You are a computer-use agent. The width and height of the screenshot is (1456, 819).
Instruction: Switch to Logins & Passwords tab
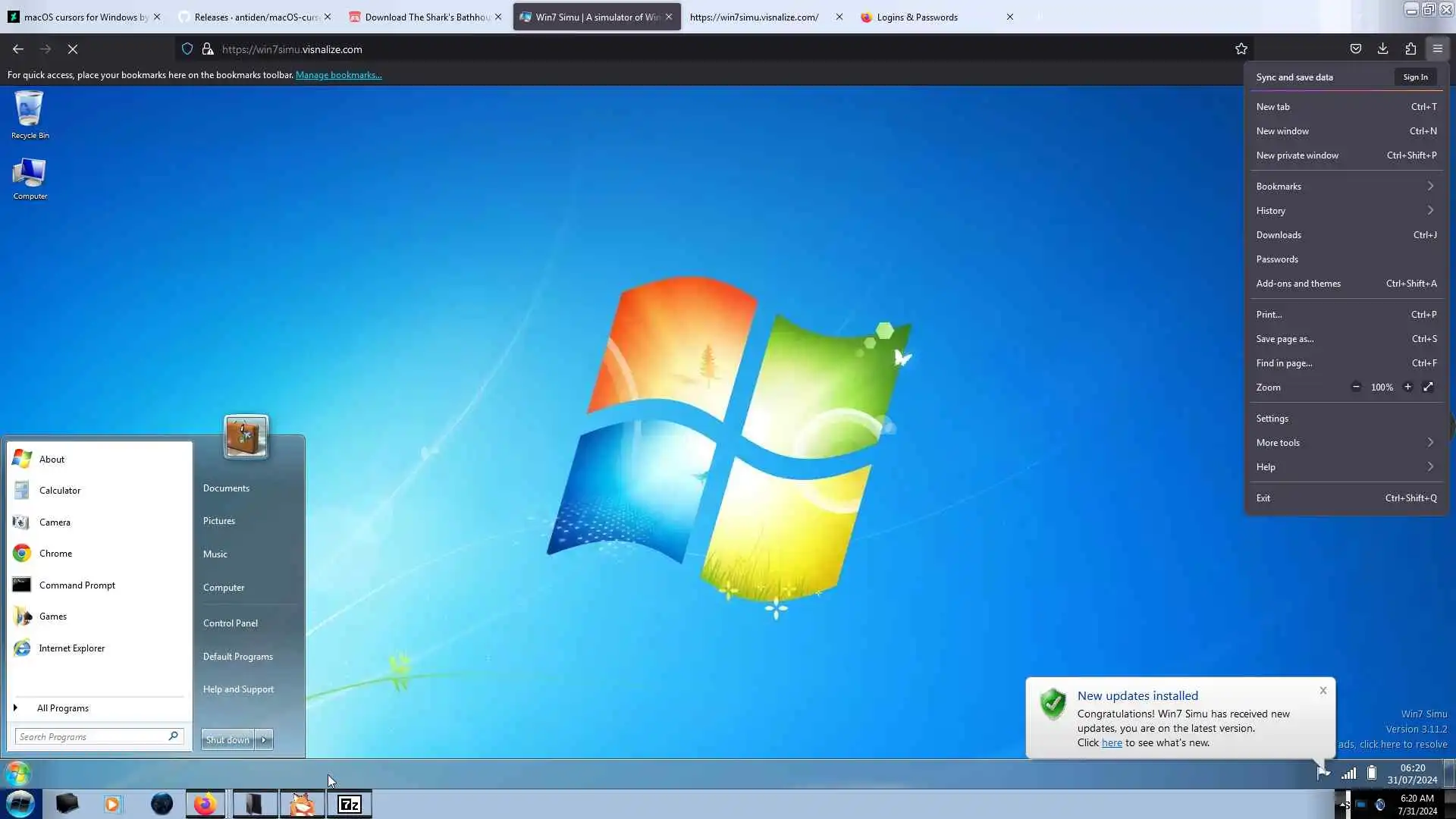[x=916, y=17]
